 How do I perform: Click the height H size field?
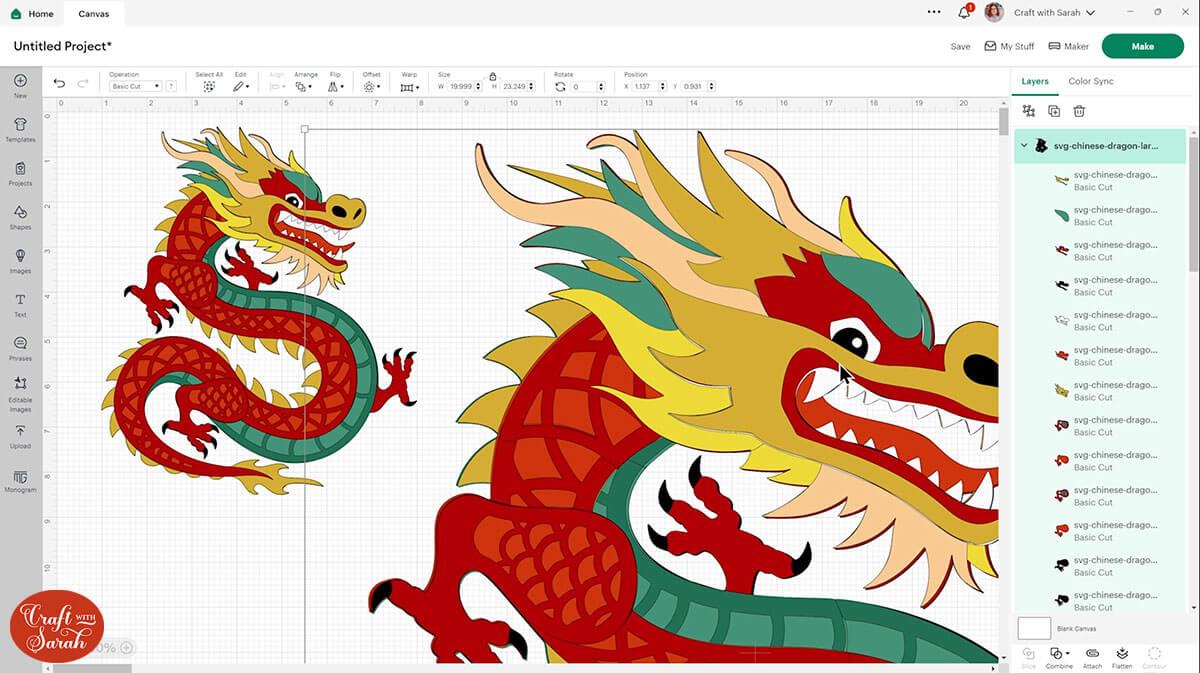coord(517,87)
